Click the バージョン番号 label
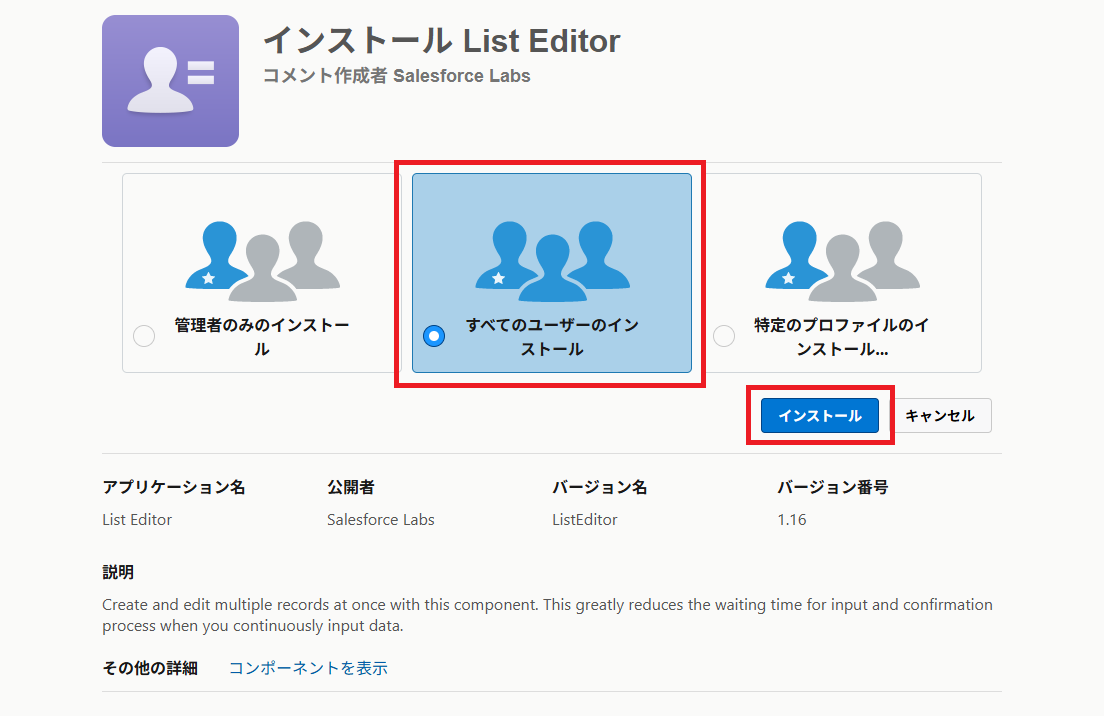1104x716 pixels. point(833,487)
